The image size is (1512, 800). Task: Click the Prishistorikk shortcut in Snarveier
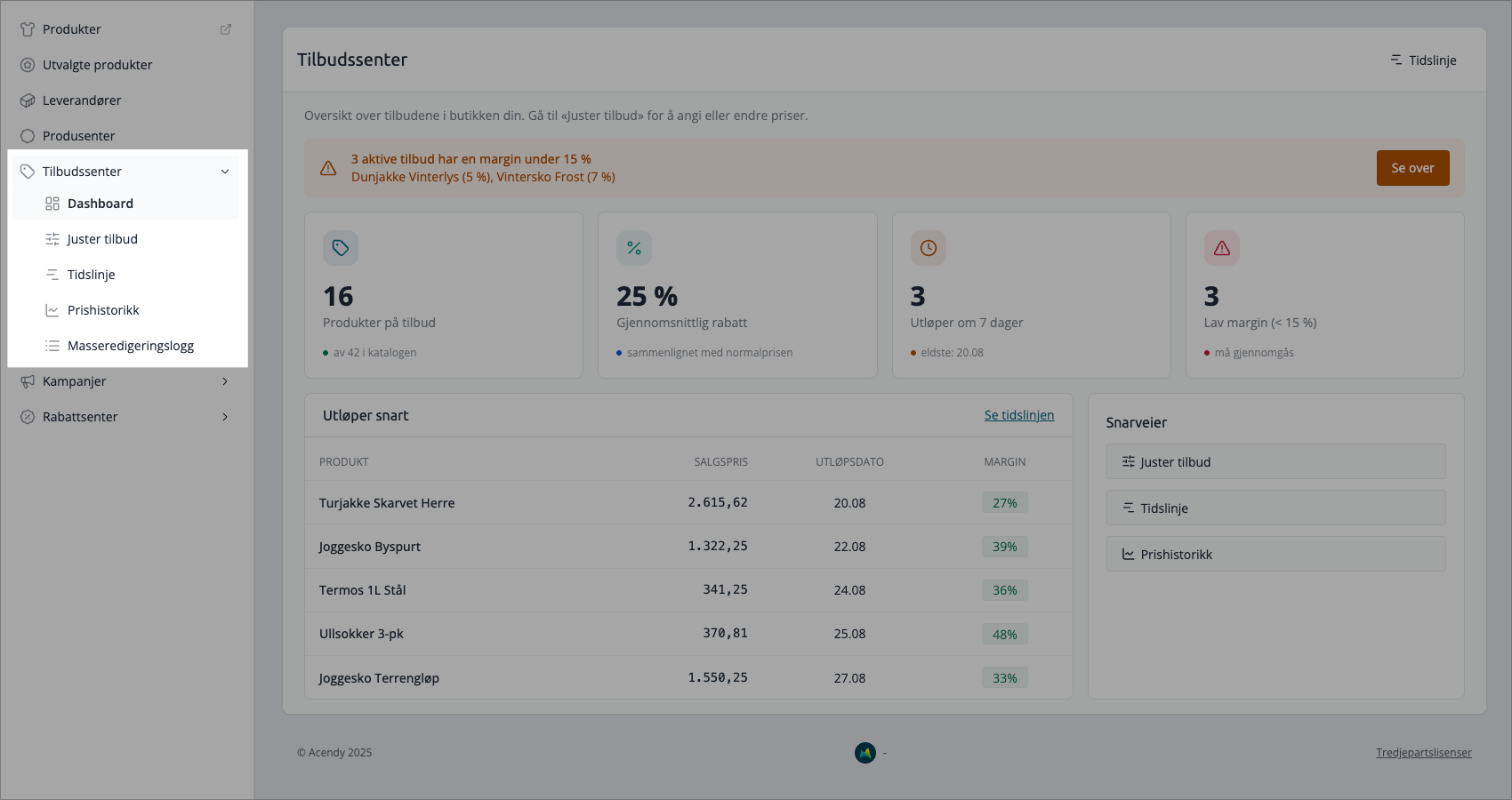tap(1275, 554)
